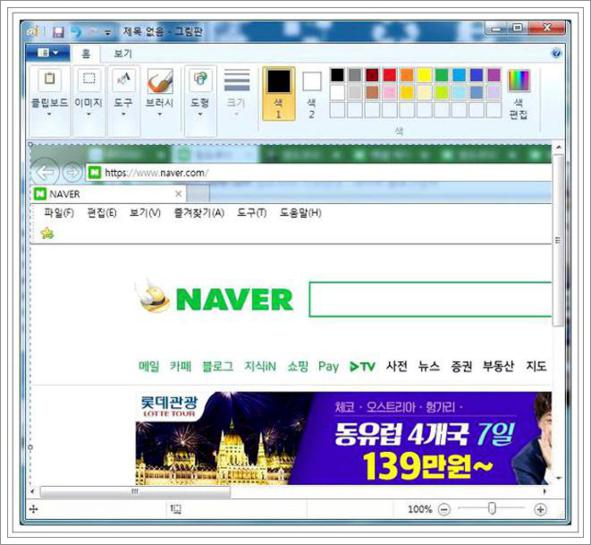
Task: Pick the black color swatch
Action: (x=337, y=75)
